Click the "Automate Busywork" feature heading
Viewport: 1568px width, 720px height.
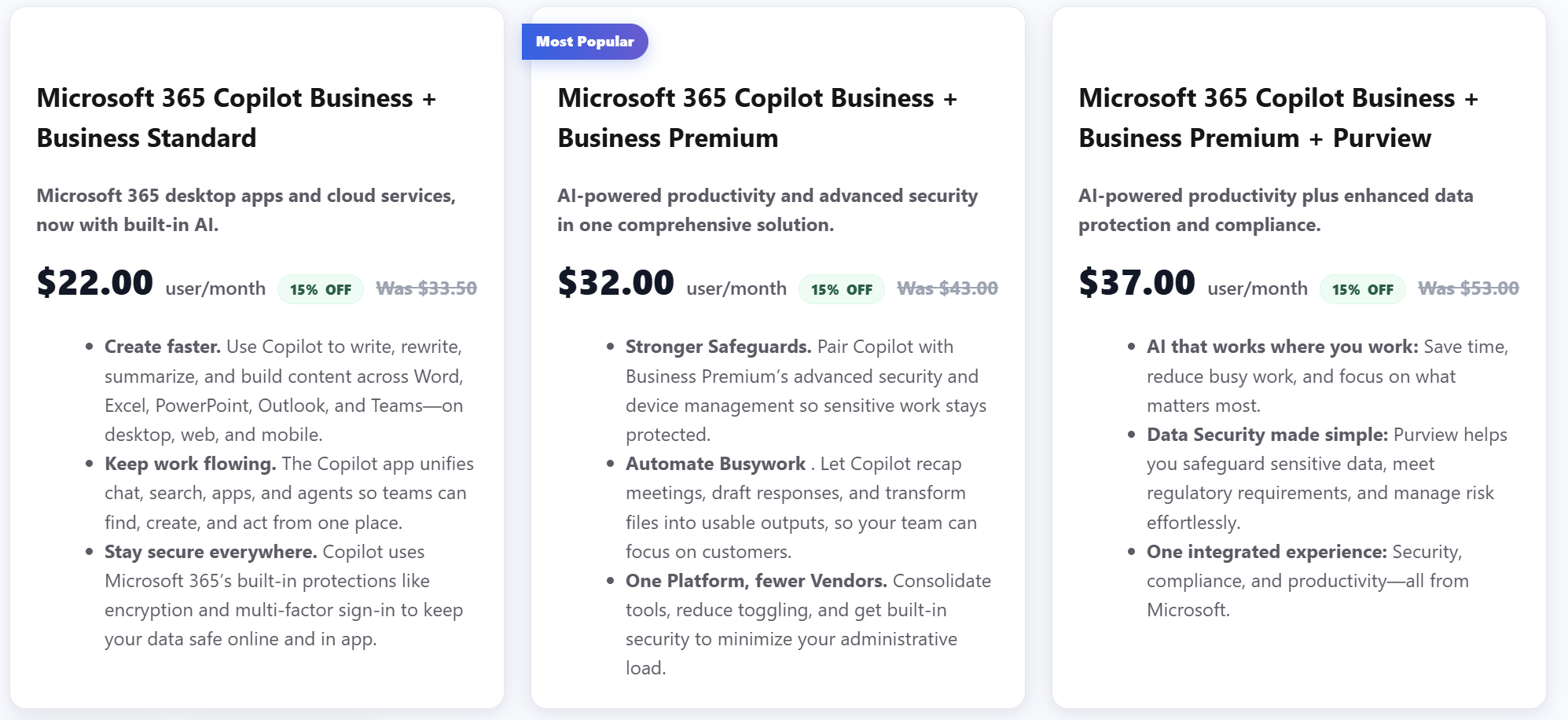715,464
